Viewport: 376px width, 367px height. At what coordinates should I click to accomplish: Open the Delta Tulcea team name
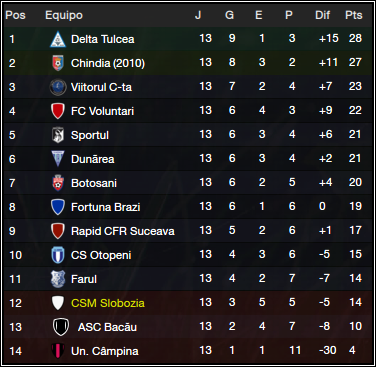pyautogui.click(x=103, y=39)
